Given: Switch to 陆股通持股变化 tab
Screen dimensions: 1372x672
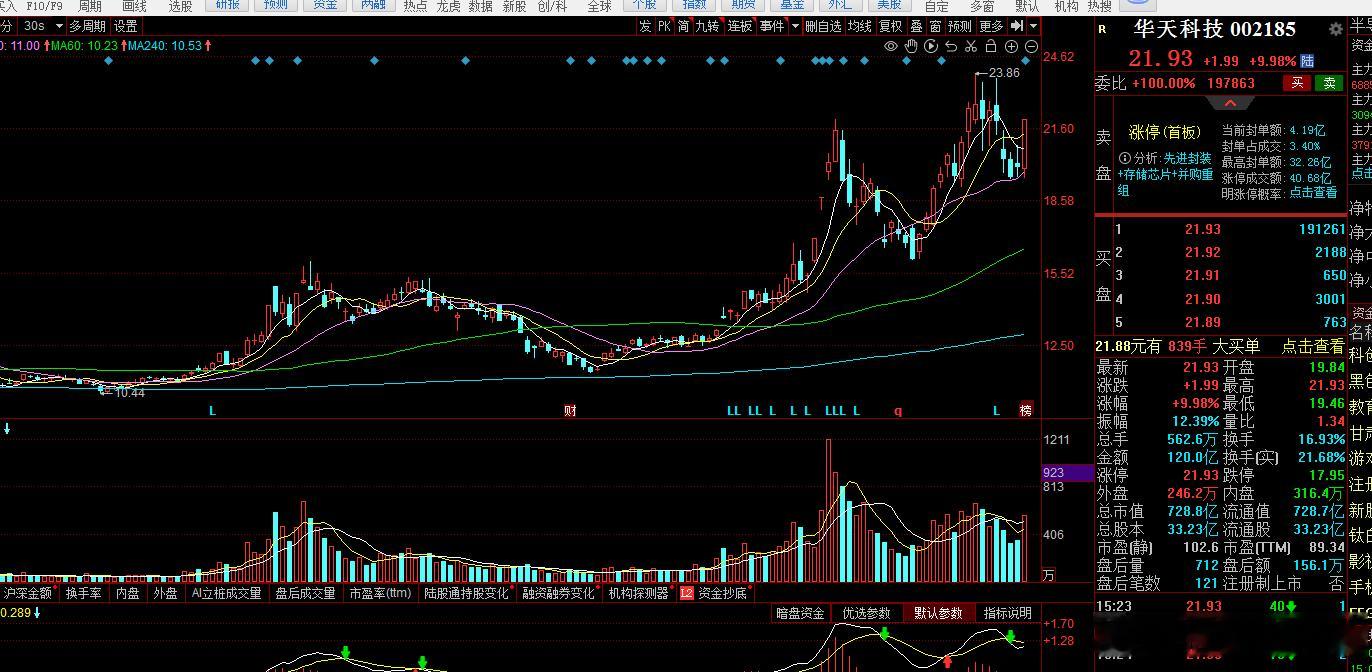Looking at the screenshot, I should click(x=466, y=593).
